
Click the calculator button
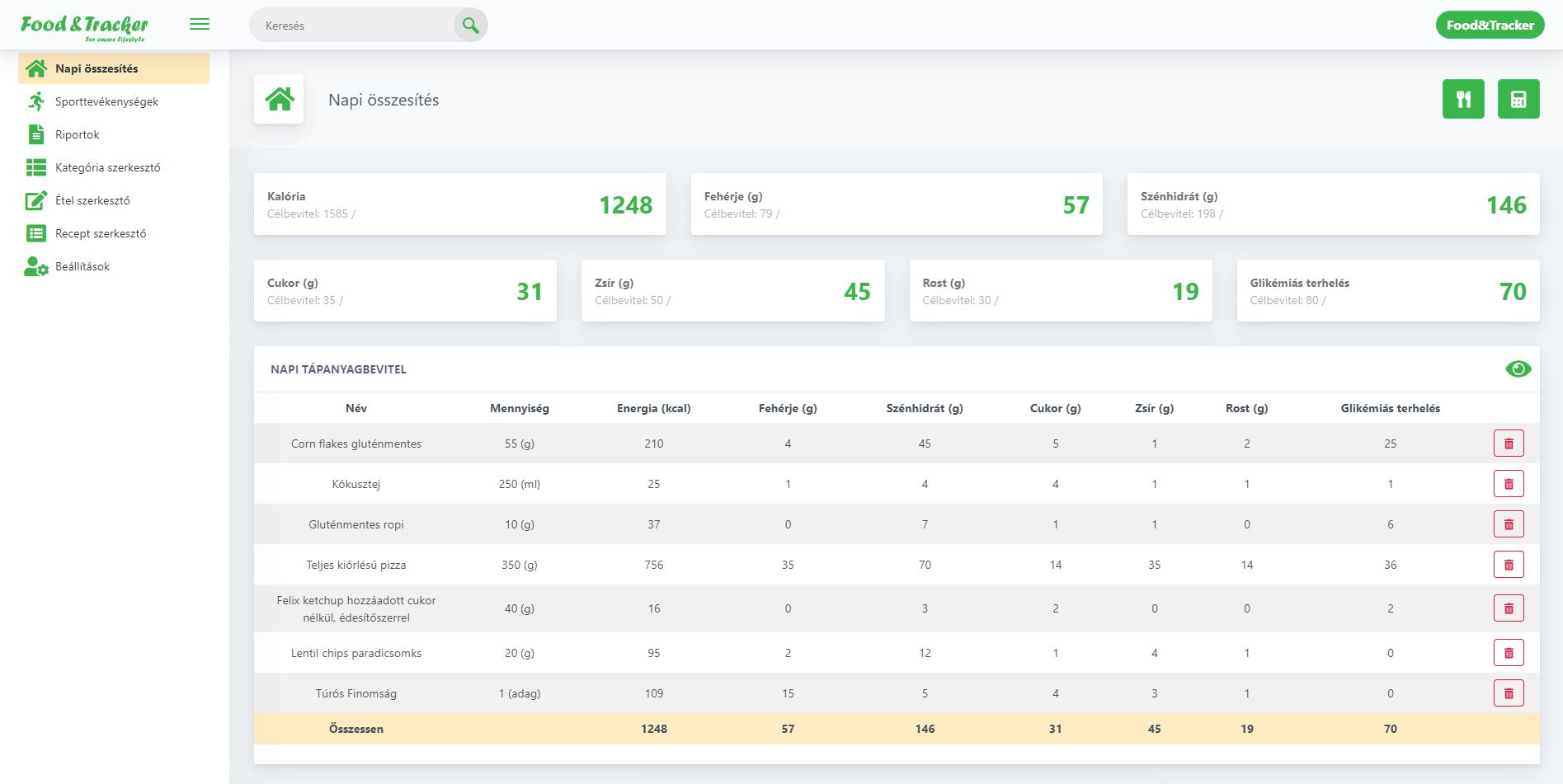tap(1518, 99)
